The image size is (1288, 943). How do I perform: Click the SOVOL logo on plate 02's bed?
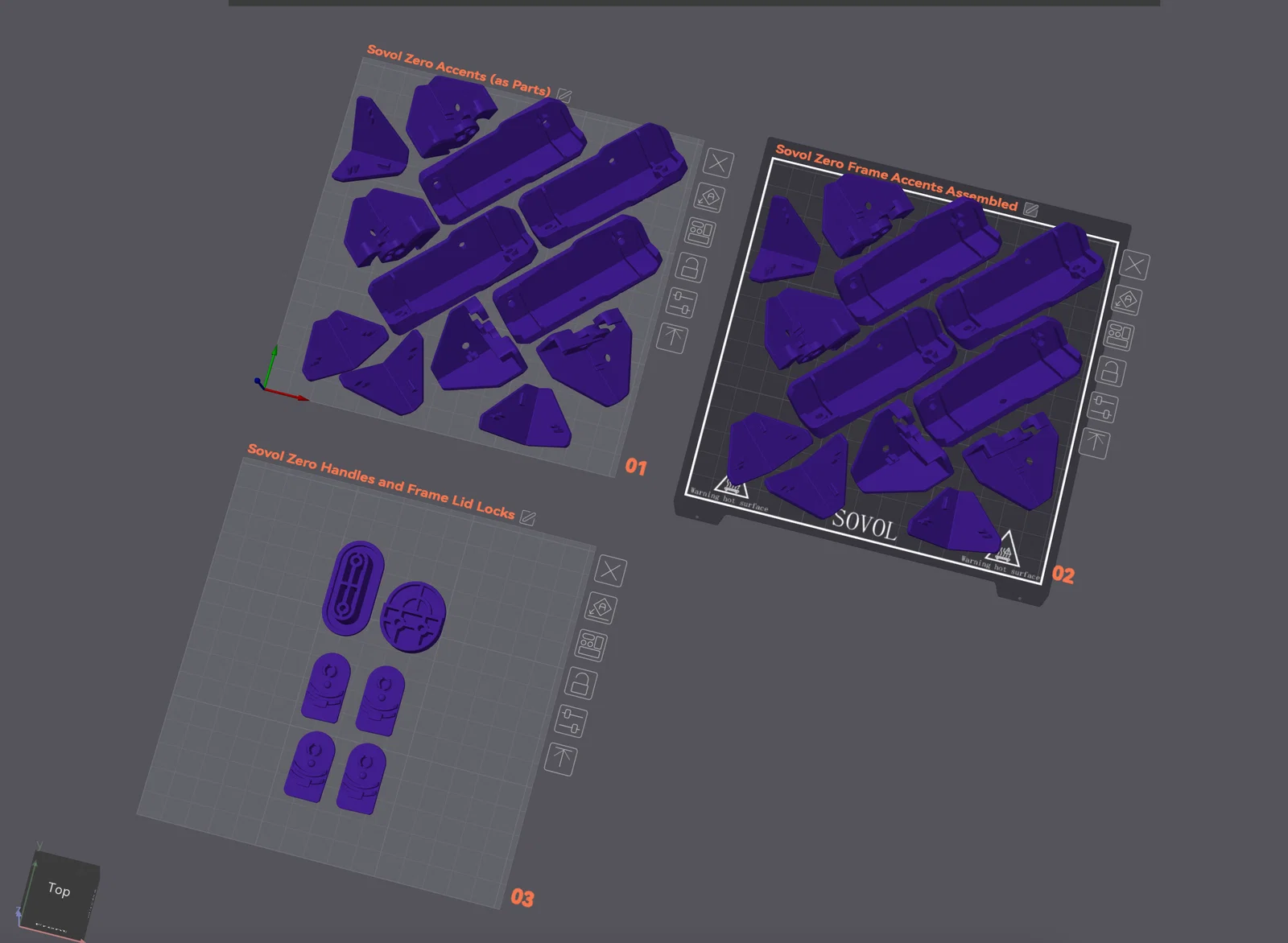[864, 524]
